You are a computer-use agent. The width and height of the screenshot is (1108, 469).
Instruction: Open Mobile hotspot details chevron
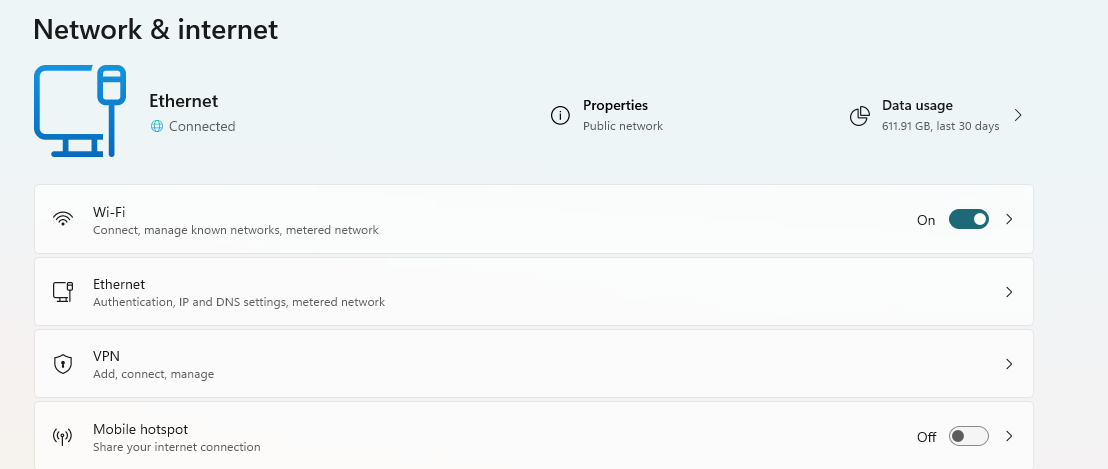[x=1009, y=437]
